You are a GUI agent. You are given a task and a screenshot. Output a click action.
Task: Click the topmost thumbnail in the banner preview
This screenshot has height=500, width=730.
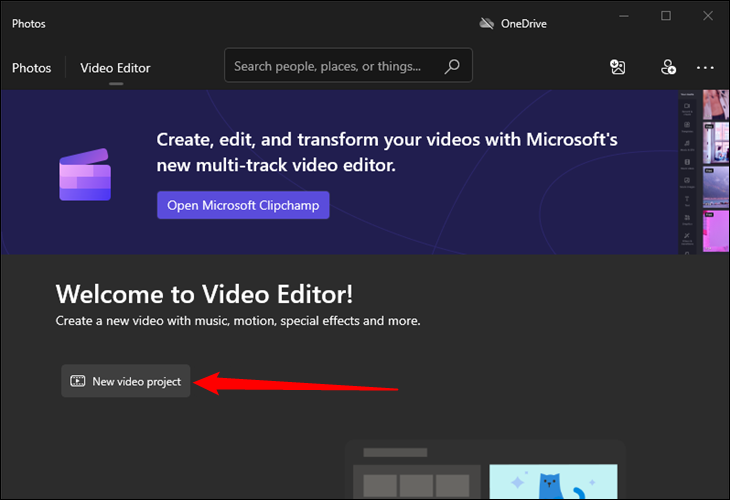pyautogui.click(x=716, y=105)
